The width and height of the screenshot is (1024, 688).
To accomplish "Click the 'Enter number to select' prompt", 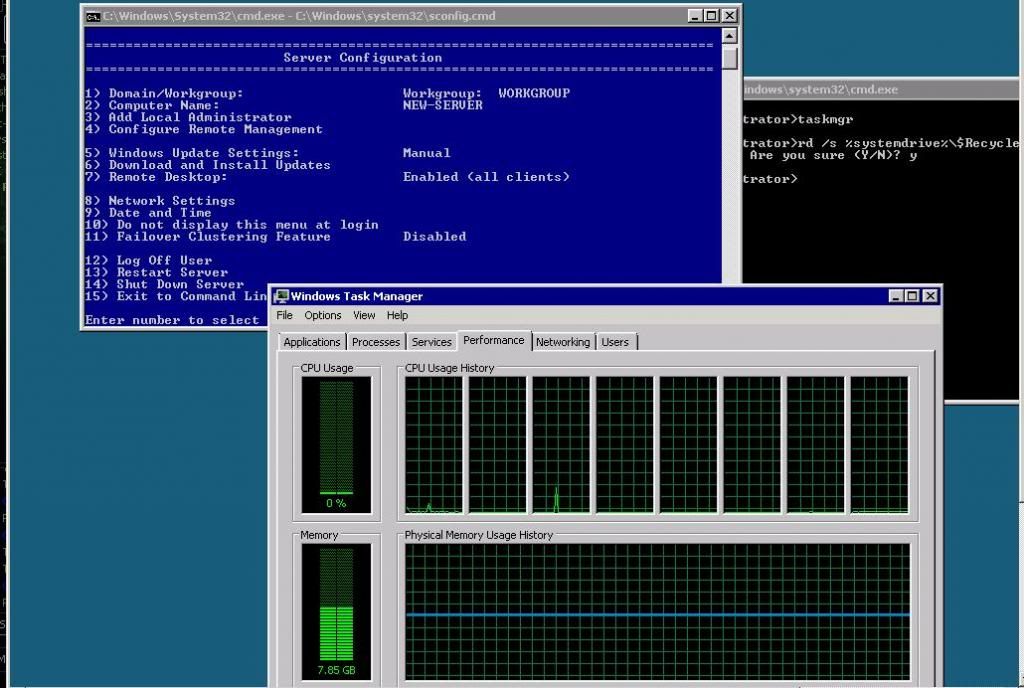I will pyautogui.click(x=172, y=321).
